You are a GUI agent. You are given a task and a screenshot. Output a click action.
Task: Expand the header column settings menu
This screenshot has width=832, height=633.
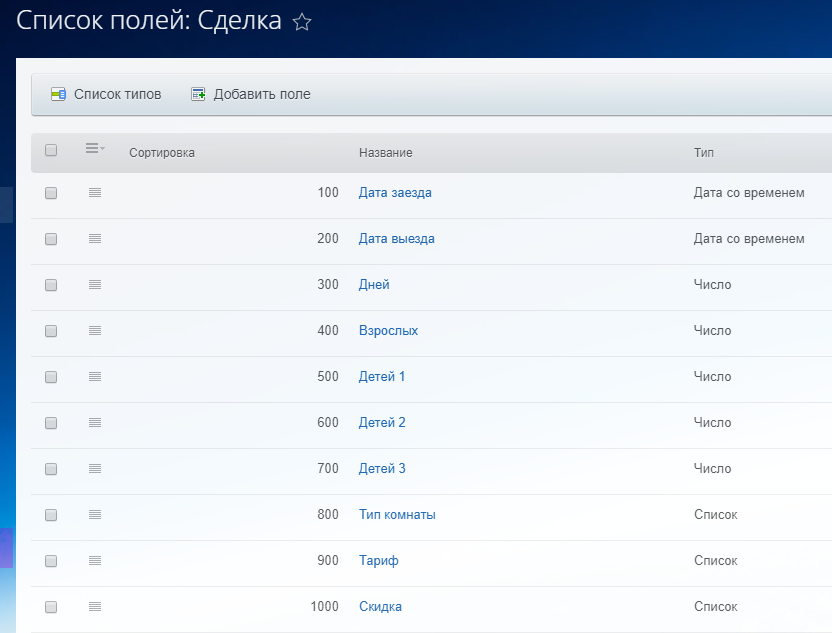[x=95, y=149]
